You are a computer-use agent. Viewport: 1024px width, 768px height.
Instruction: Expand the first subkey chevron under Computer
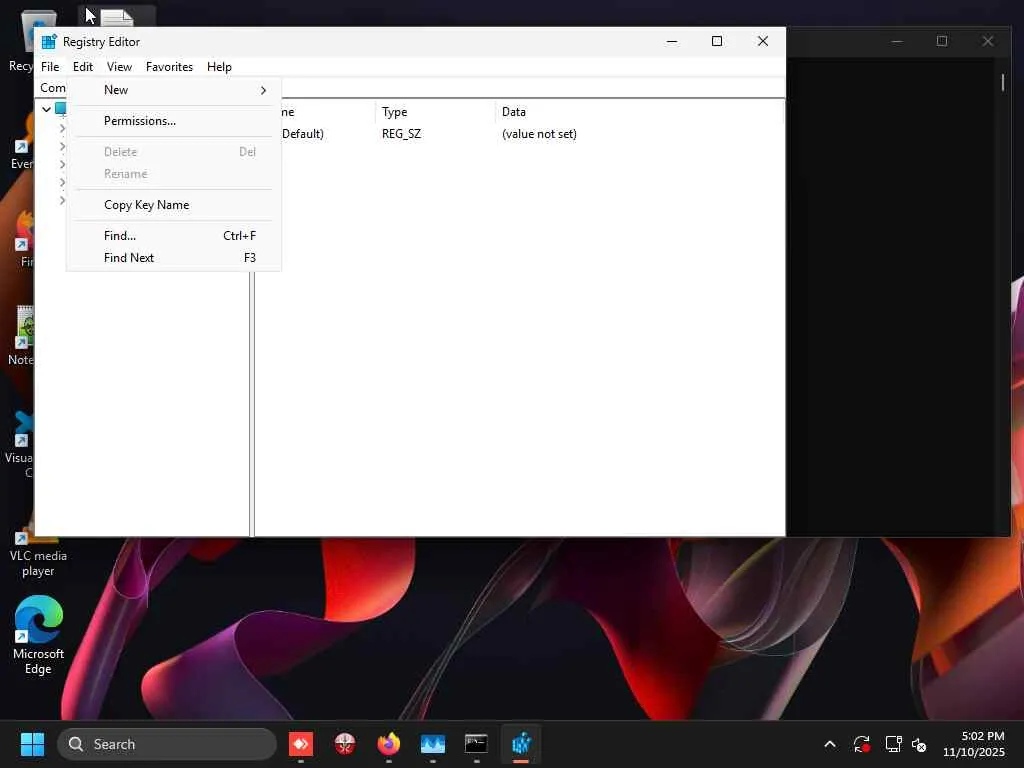63,129
